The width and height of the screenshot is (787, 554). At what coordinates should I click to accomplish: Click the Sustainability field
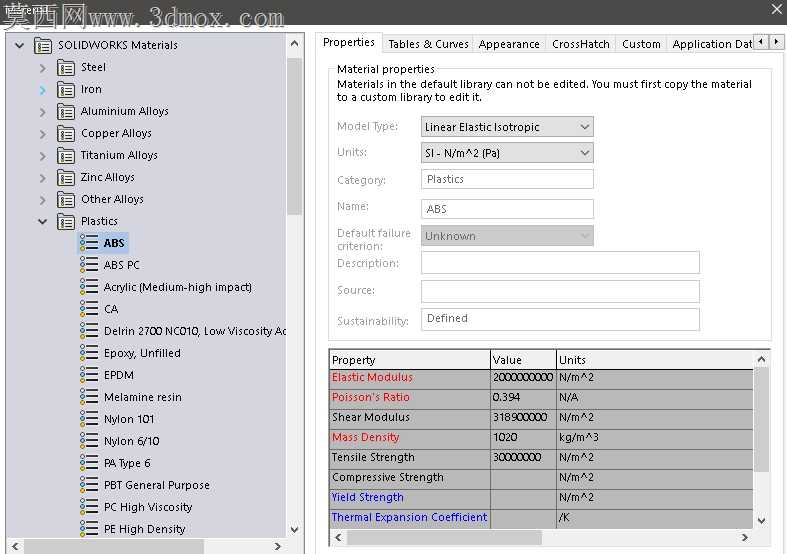click(x=560, y=319)
